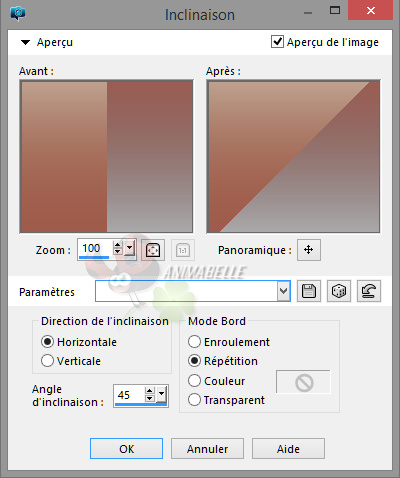Confirm with the OK button

[x=126, y=449]
